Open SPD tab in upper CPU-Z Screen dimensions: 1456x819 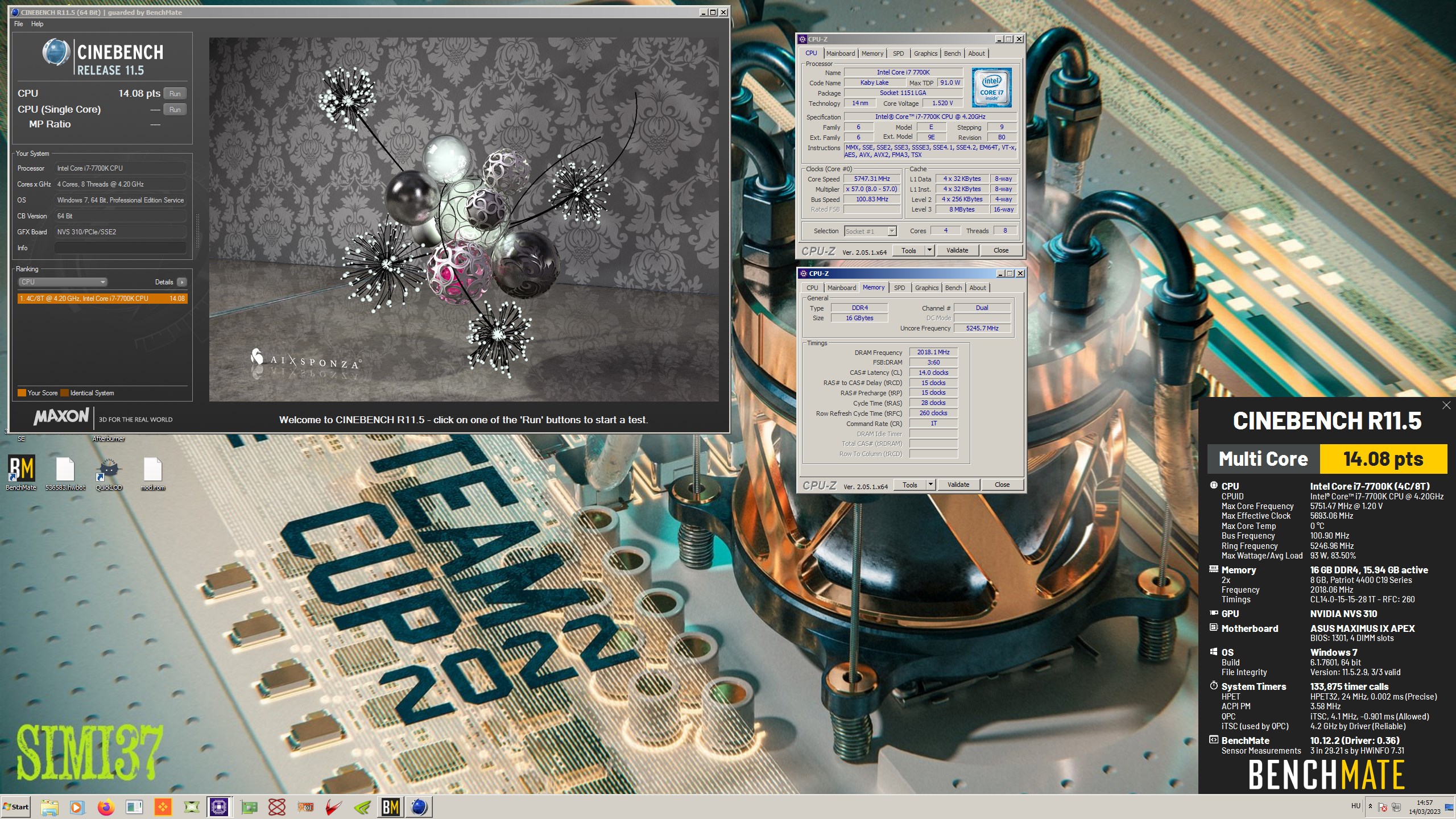898,53
